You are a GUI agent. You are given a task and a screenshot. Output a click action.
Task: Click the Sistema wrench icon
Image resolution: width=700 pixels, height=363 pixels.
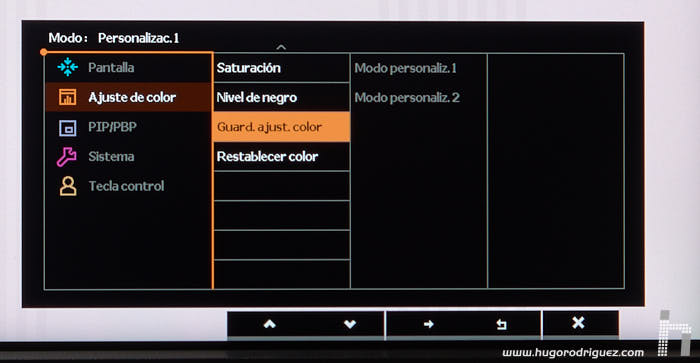pyautogui.click(x=67, y=157)
